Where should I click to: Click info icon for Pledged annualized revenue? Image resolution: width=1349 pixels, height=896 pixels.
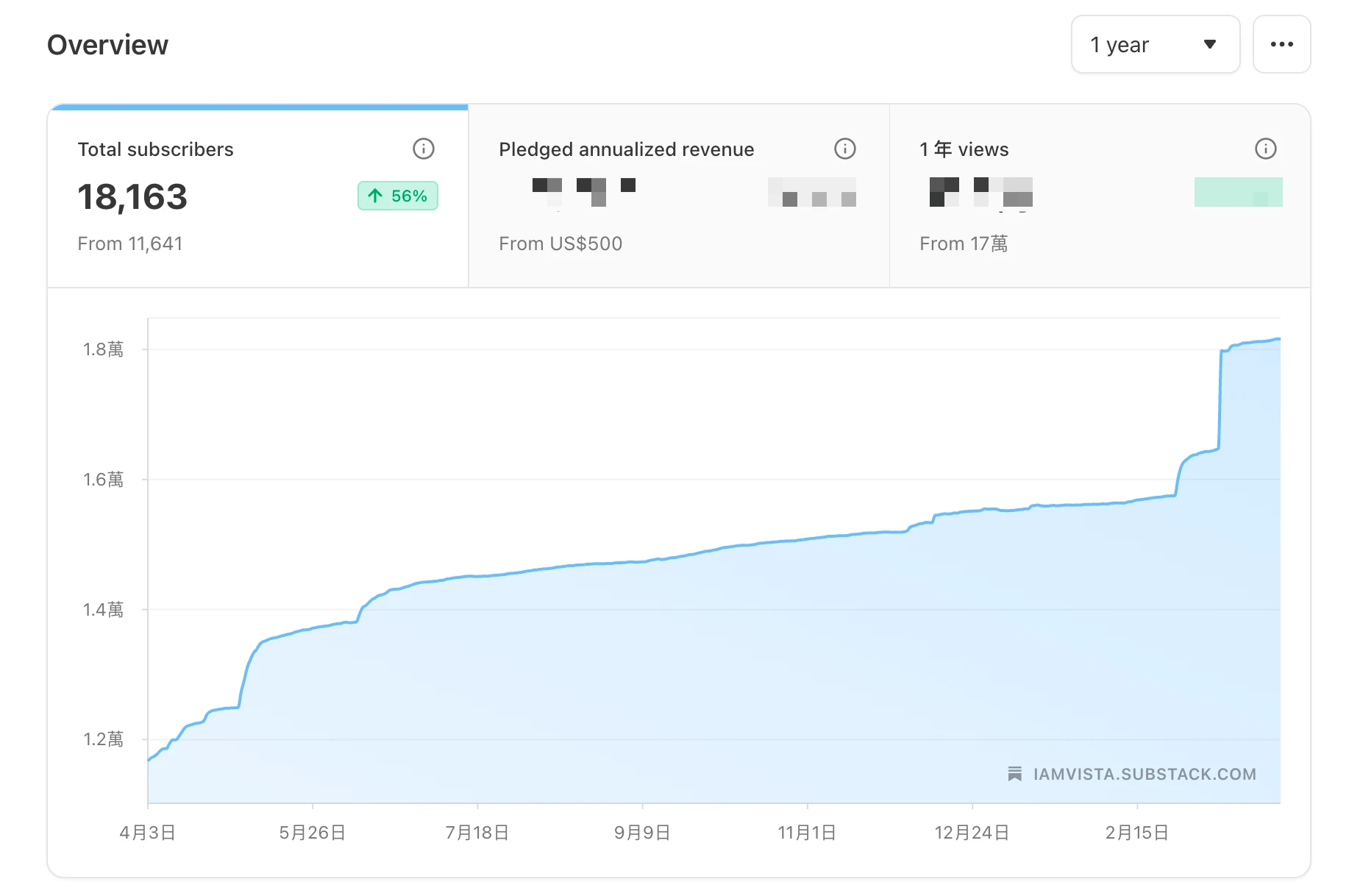tap(844, 149)
